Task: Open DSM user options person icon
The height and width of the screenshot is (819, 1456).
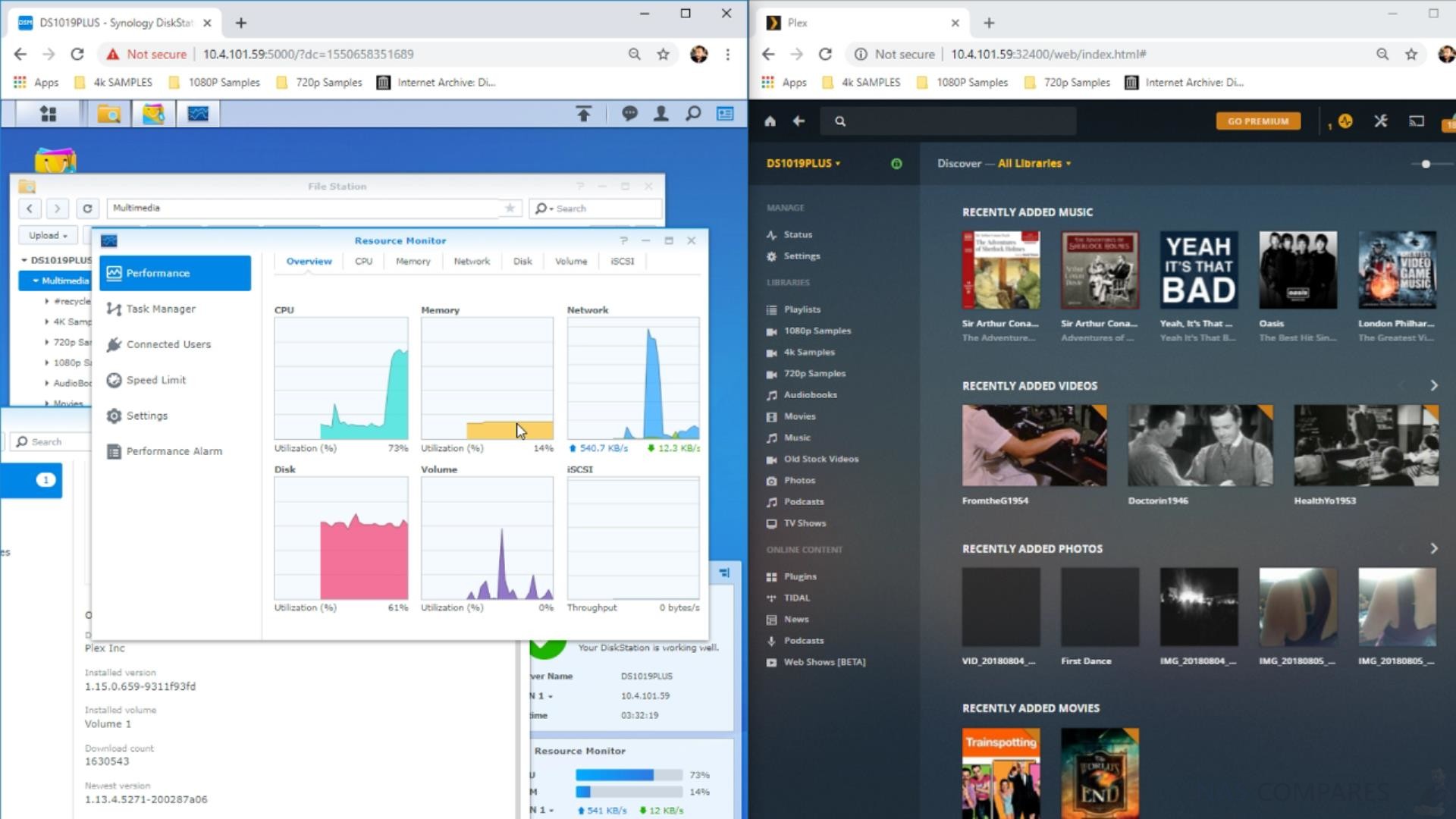Action: [661, 114]
